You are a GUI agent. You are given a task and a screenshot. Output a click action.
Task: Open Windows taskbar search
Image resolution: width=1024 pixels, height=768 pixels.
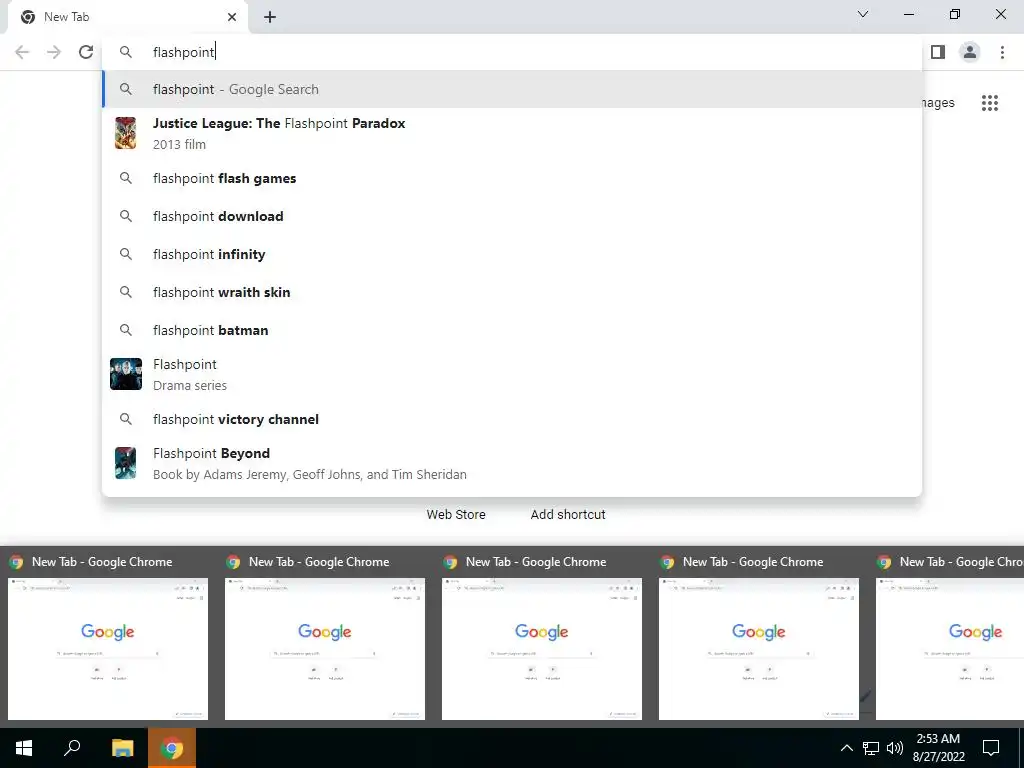pos(72,748)
